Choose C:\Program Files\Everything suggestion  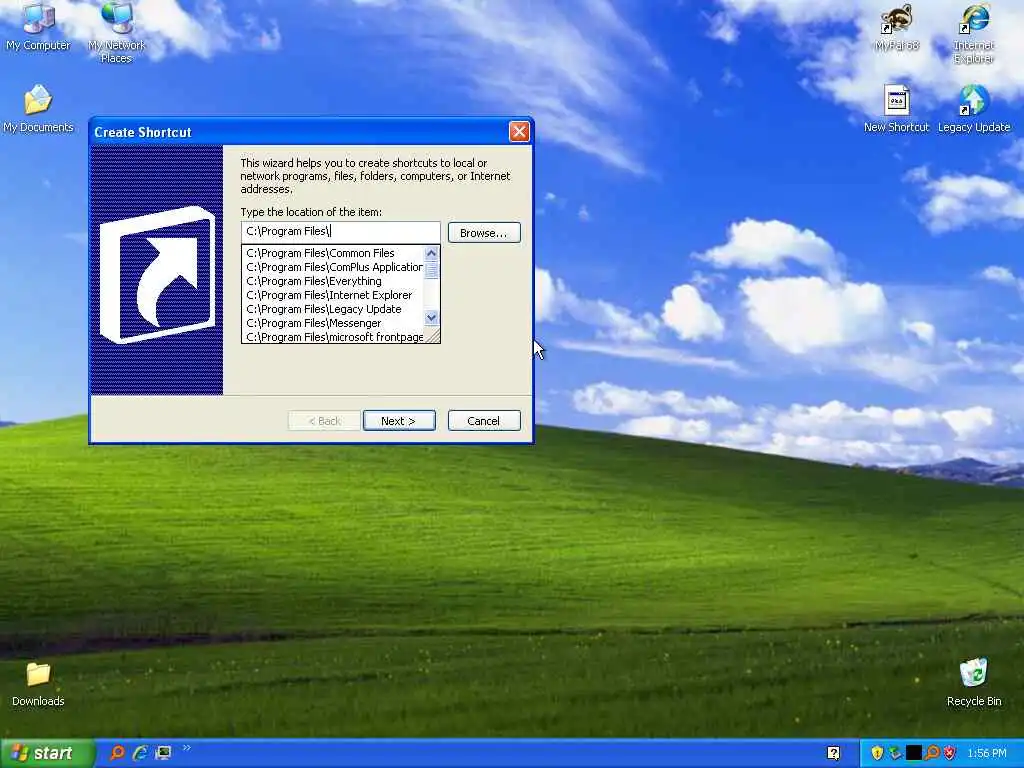332,281
